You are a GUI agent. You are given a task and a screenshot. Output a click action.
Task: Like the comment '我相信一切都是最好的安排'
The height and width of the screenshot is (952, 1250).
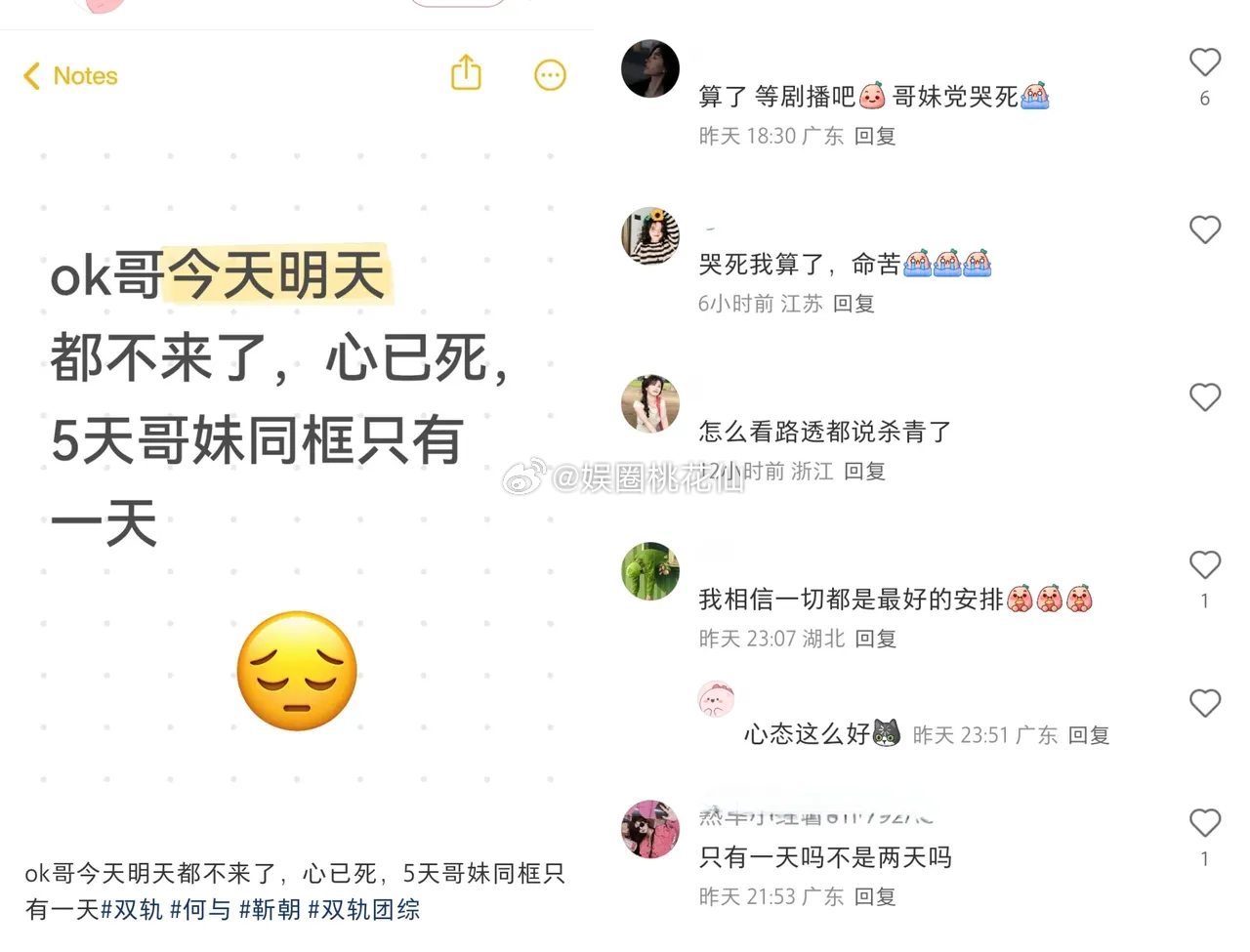tap(1205, 565)
